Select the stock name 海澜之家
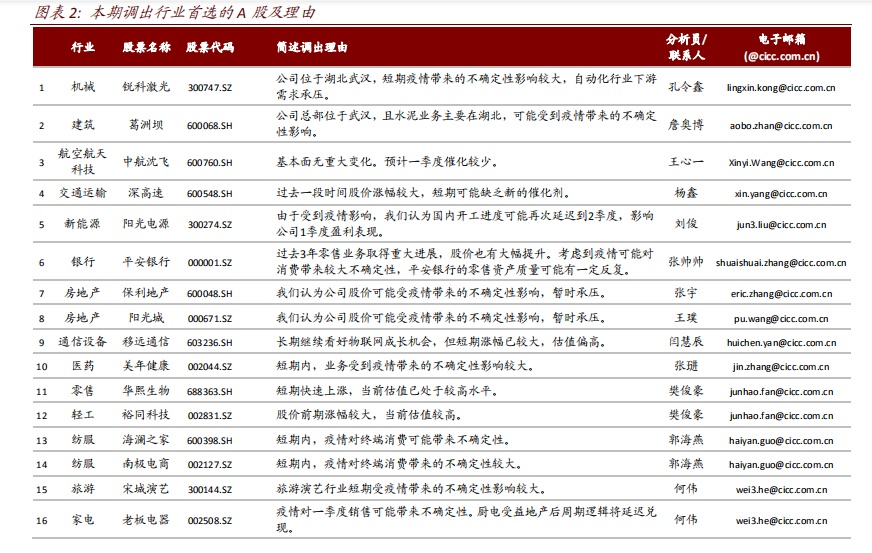The height and width of the screenshot is (553, 872). (146, 440)
